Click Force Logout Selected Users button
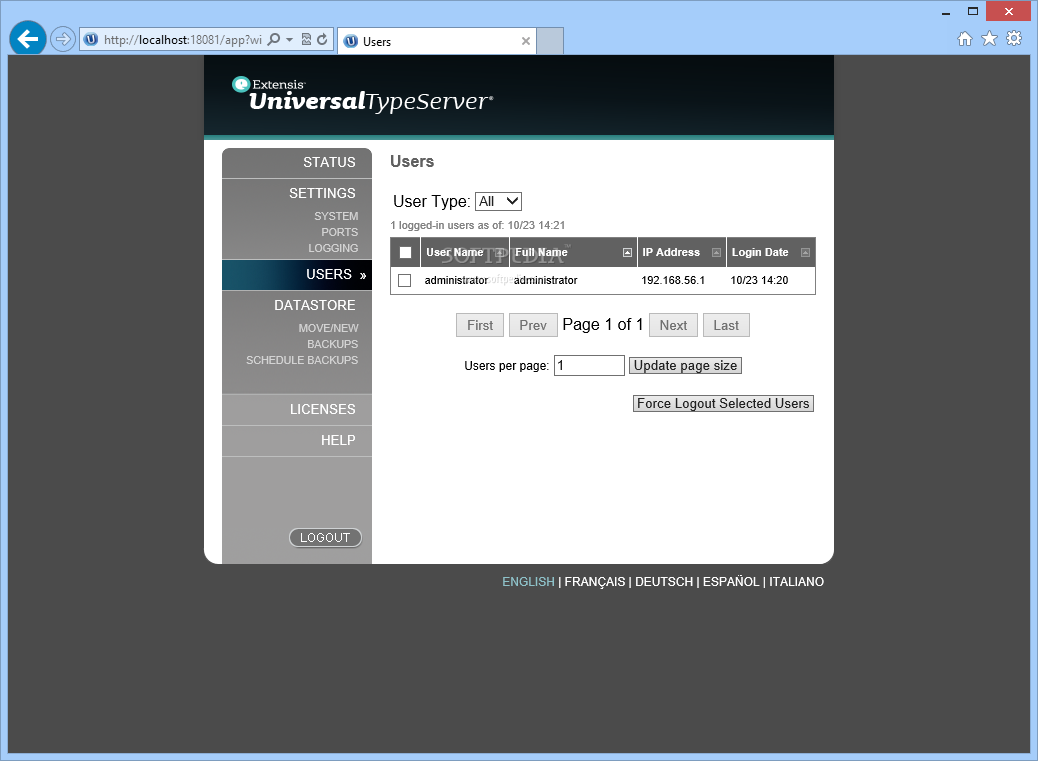This screenshot has width=1038, height=761. pos(723,404)
